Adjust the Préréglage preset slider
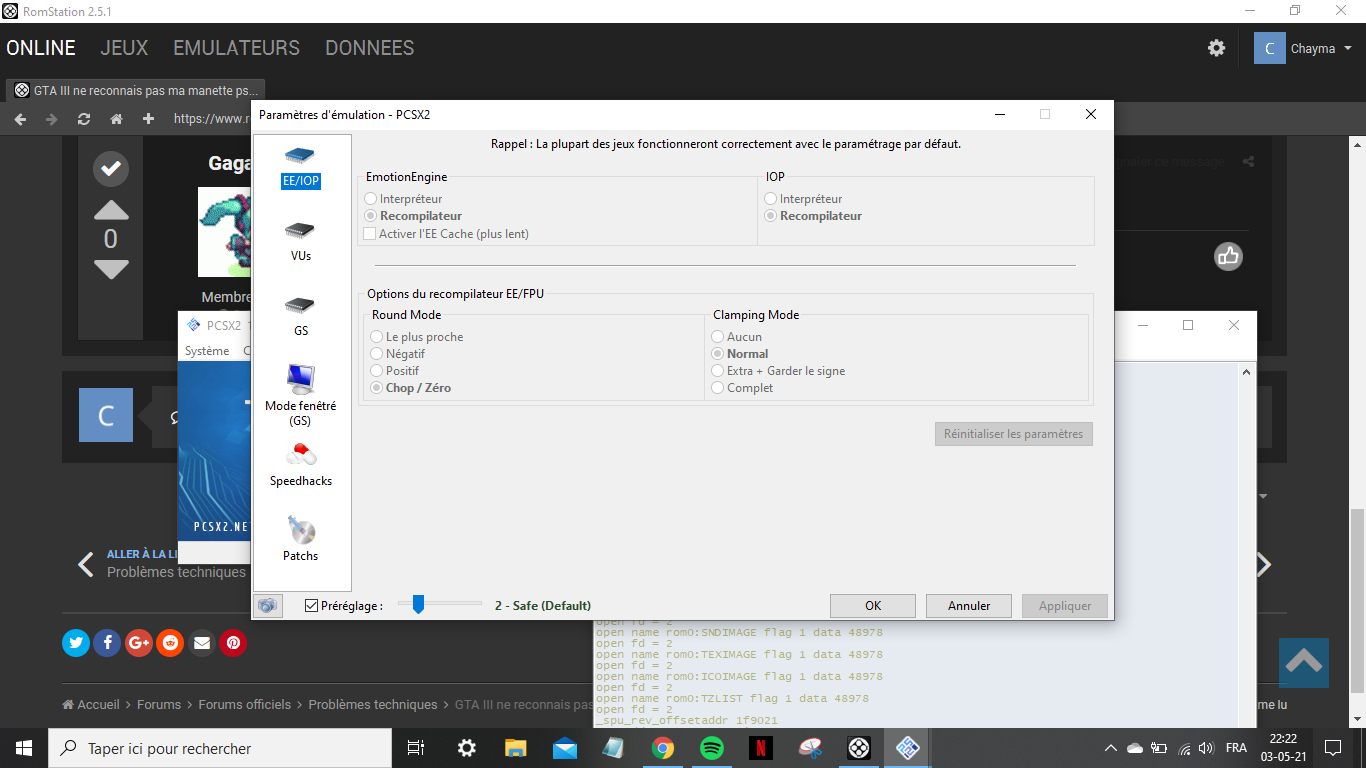Viewport: 1366px width, 768px height. (419, 604)
